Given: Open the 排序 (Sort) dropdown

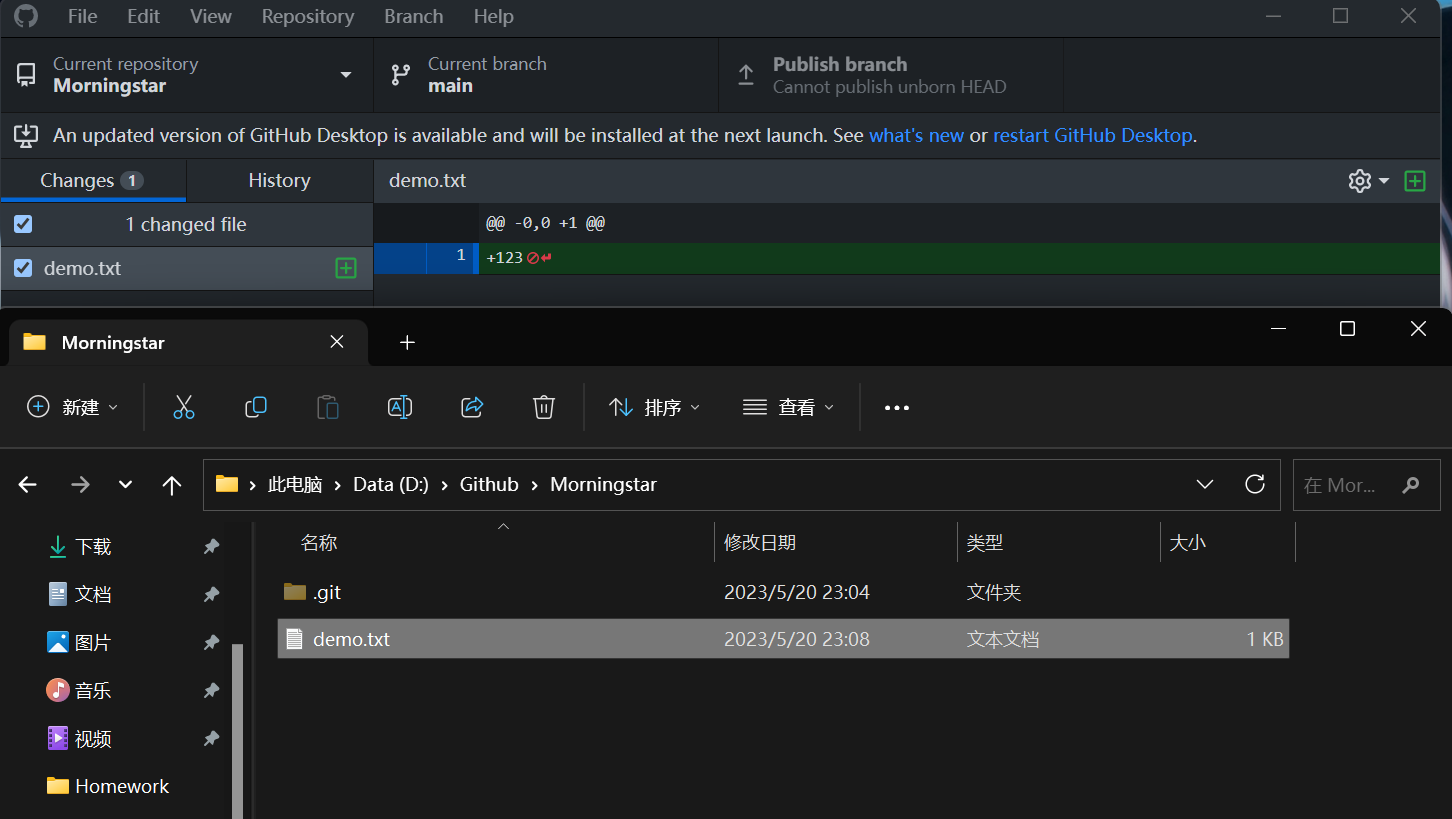Looking at the screenshot, I should pyautogui.click(x=655, y=407).
